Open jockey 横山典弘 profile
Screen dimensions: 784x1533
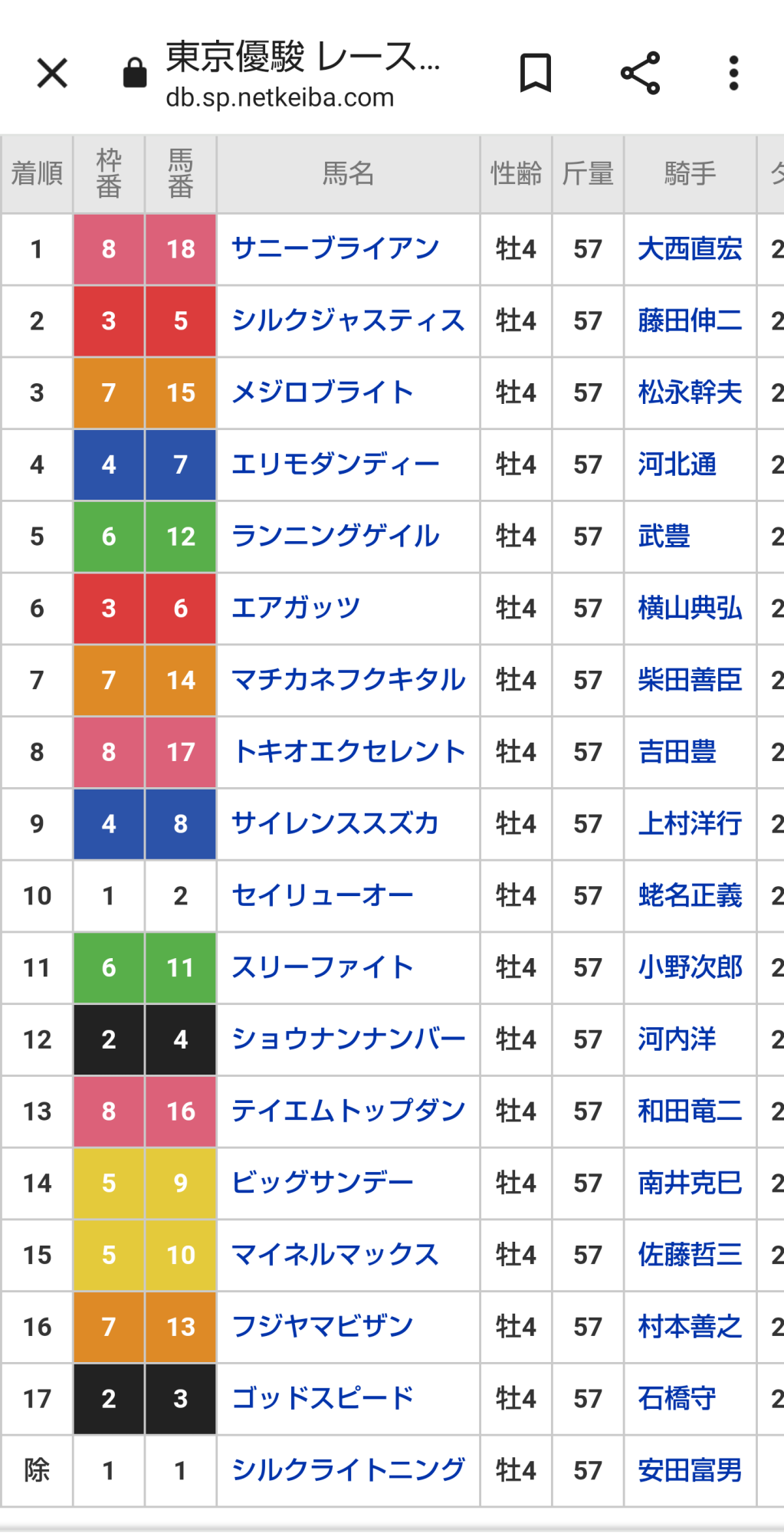pos(690,609)
